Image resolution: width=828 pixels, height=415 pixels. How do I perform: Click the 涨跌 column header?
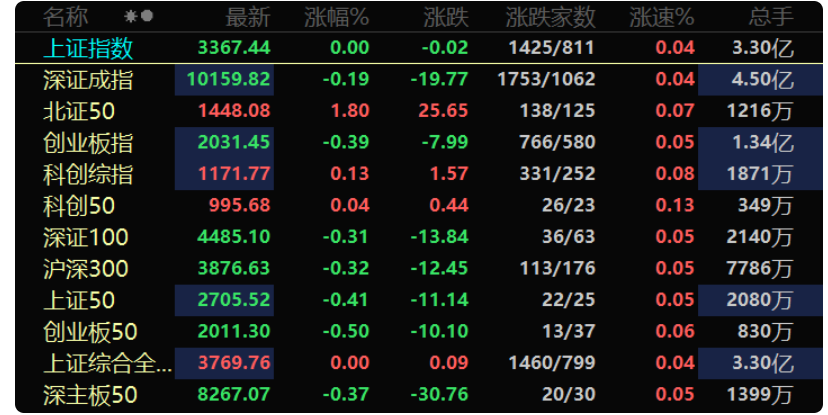[446, 17]
